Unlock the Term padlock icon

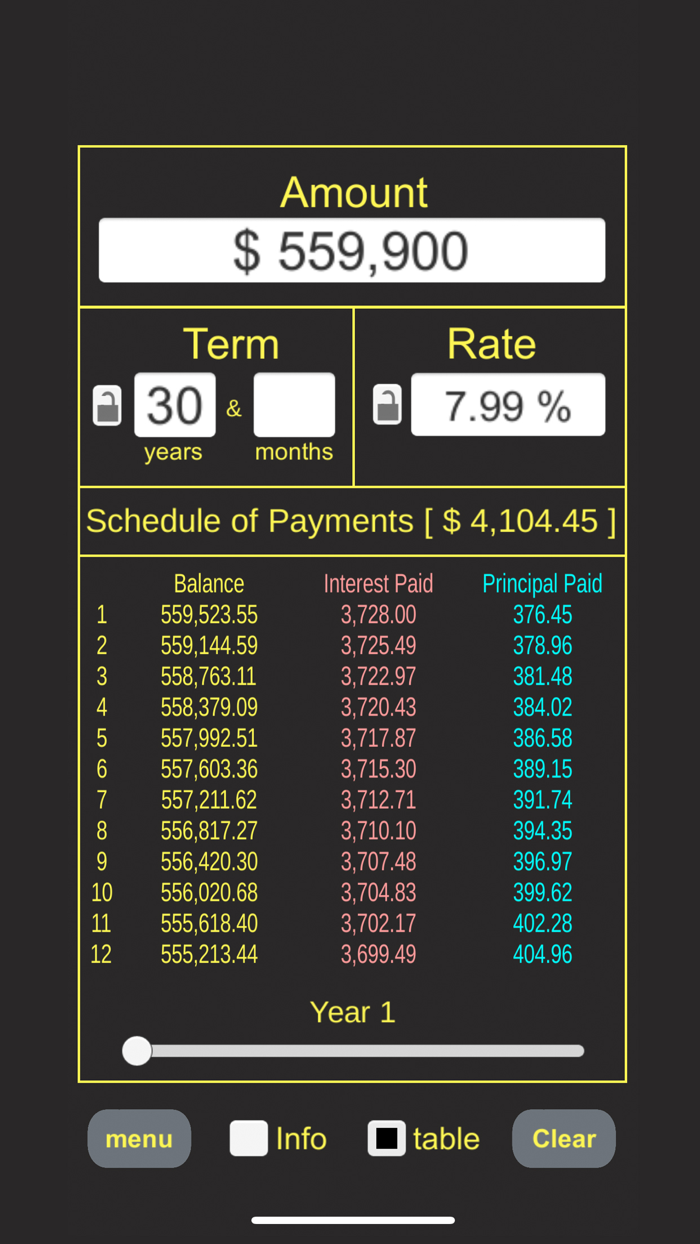point(108,404)
